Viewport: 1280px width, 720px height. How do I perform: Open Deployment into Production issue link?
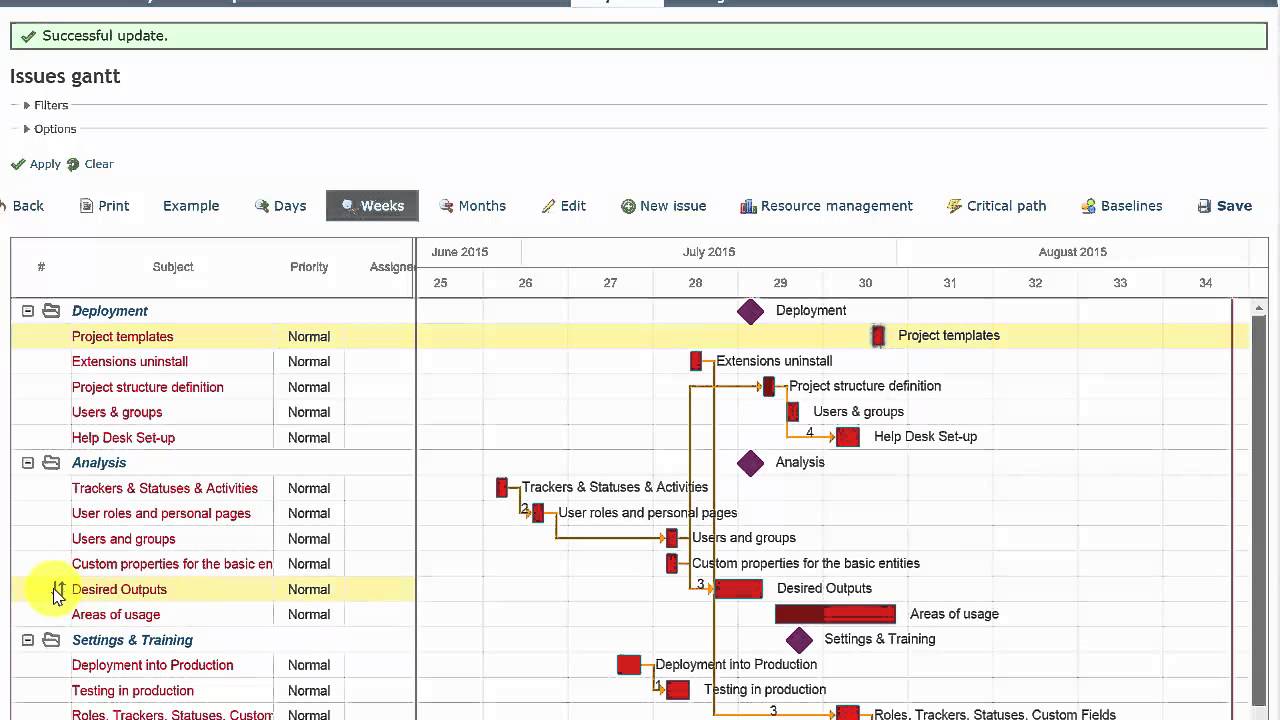click(x=153, y=665)
